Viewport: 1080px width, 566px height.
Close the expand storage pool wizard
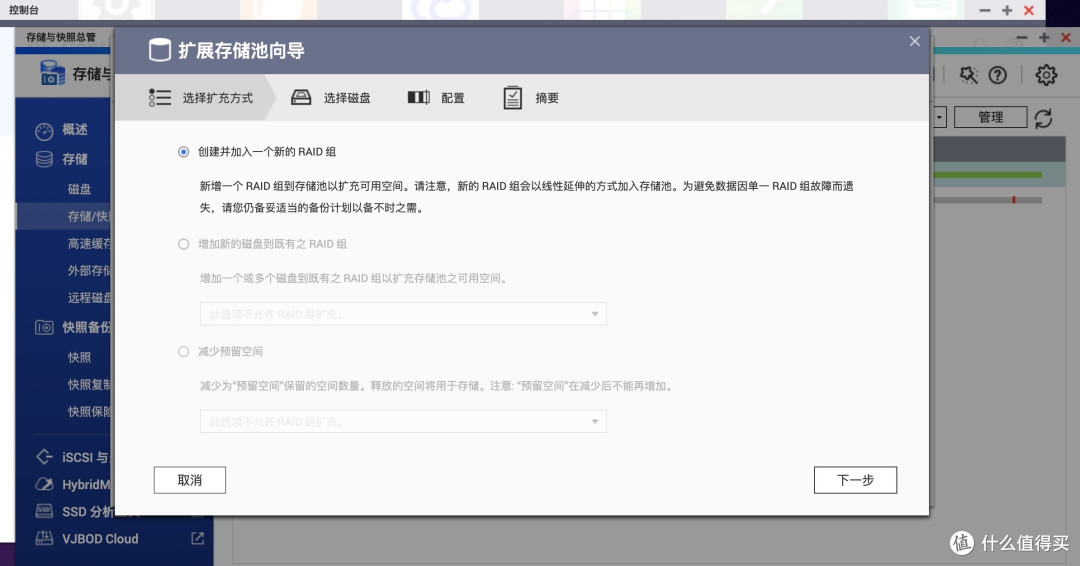[x=915, y=41]
